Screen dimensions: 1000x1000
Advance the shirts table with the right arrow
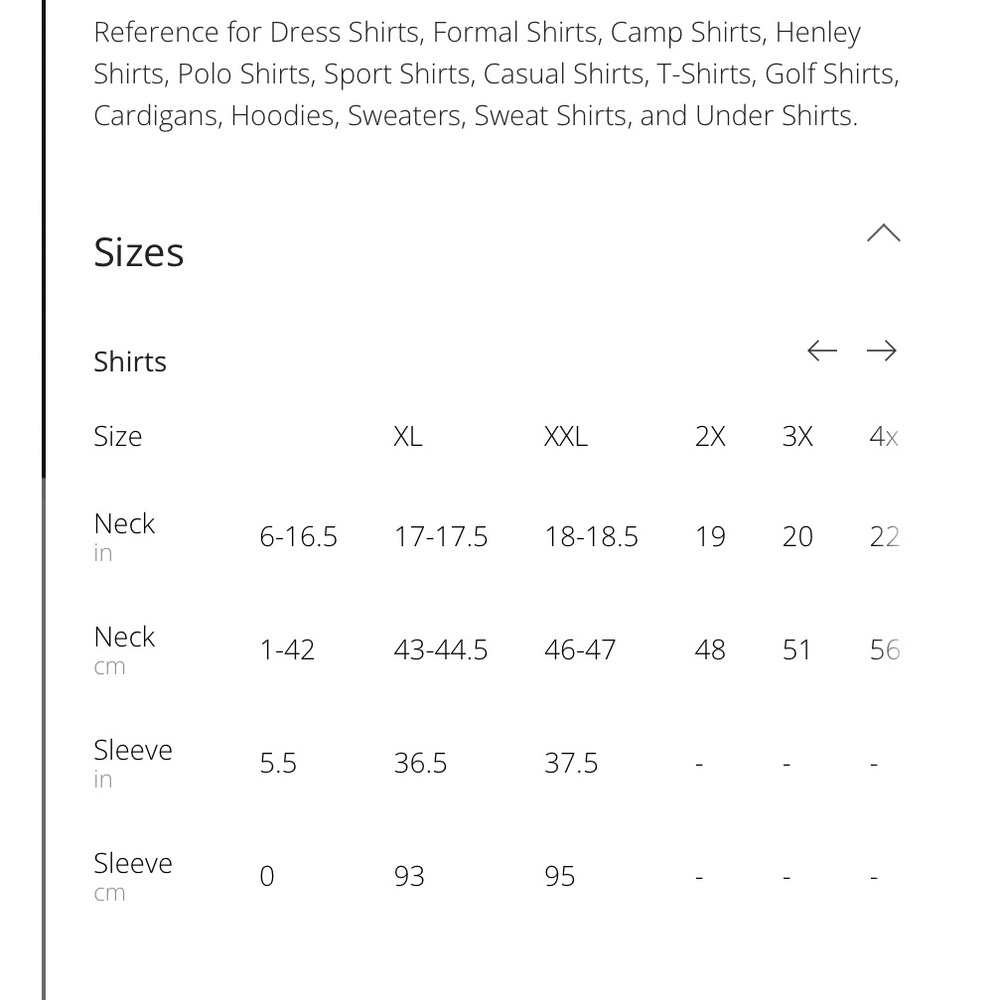tap(881, 351)
